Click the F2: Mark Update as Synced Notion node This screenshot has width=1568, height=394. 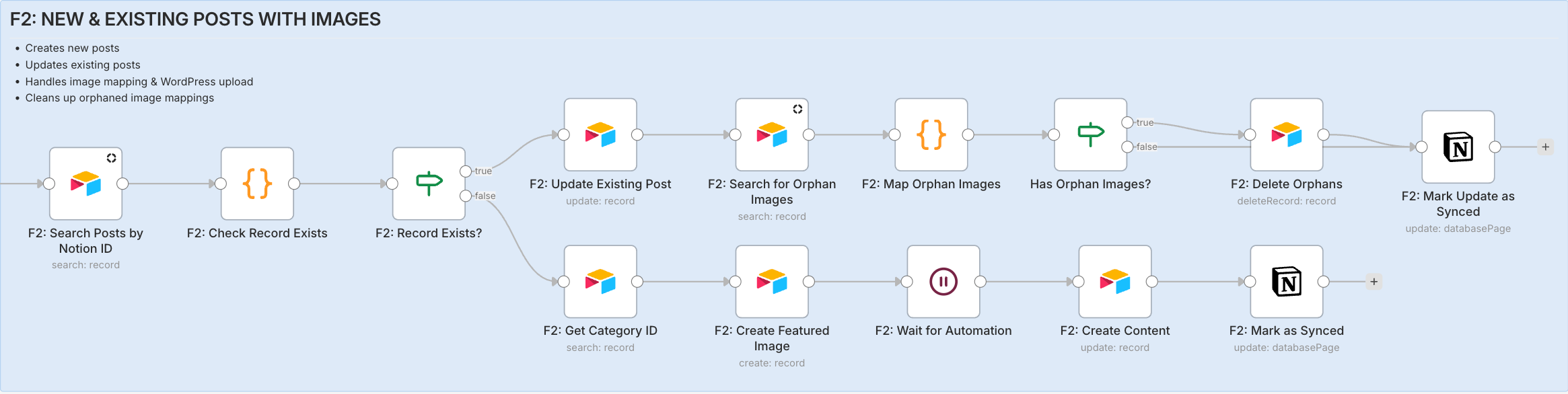(1458, 147)
